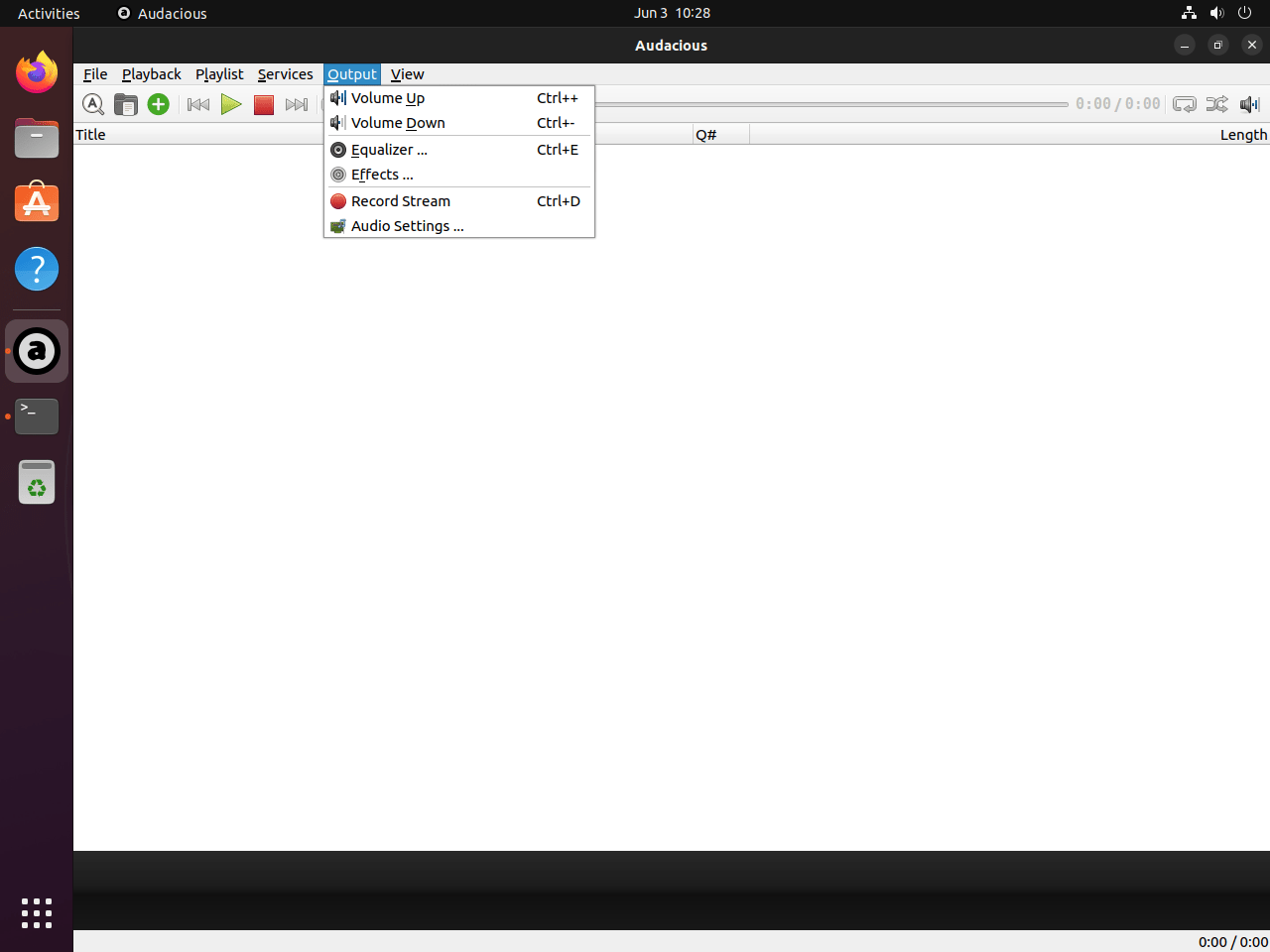Toggle Shuffle playback mode

click(1216, 104)
